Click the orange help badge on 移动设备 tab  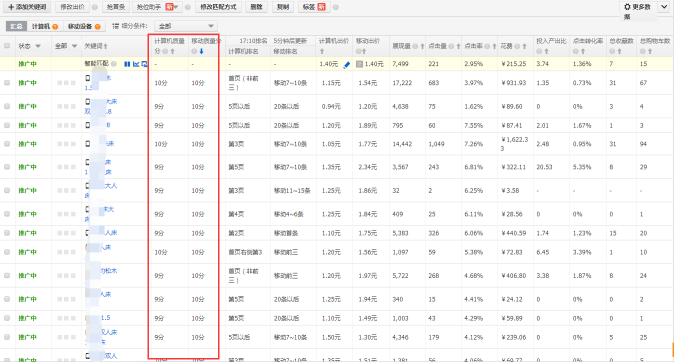[98, 27]
